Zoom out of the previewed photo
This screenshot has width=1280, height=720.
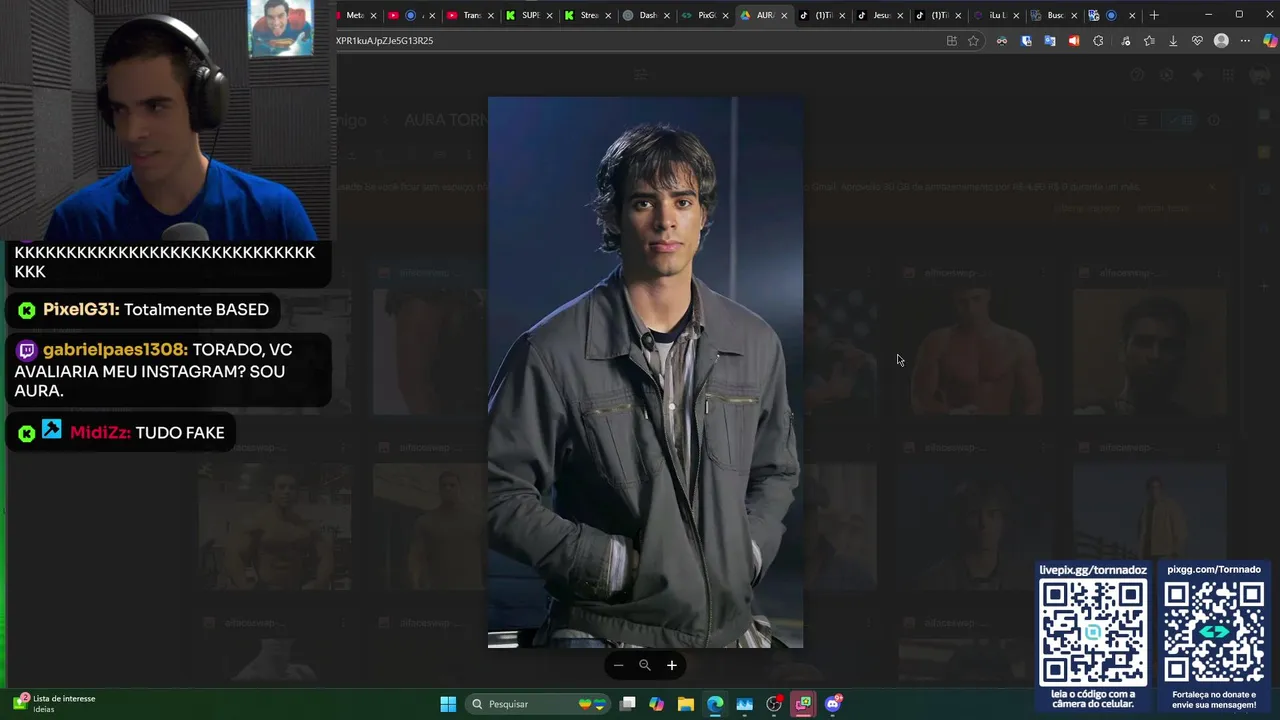[x=618, y=665]
